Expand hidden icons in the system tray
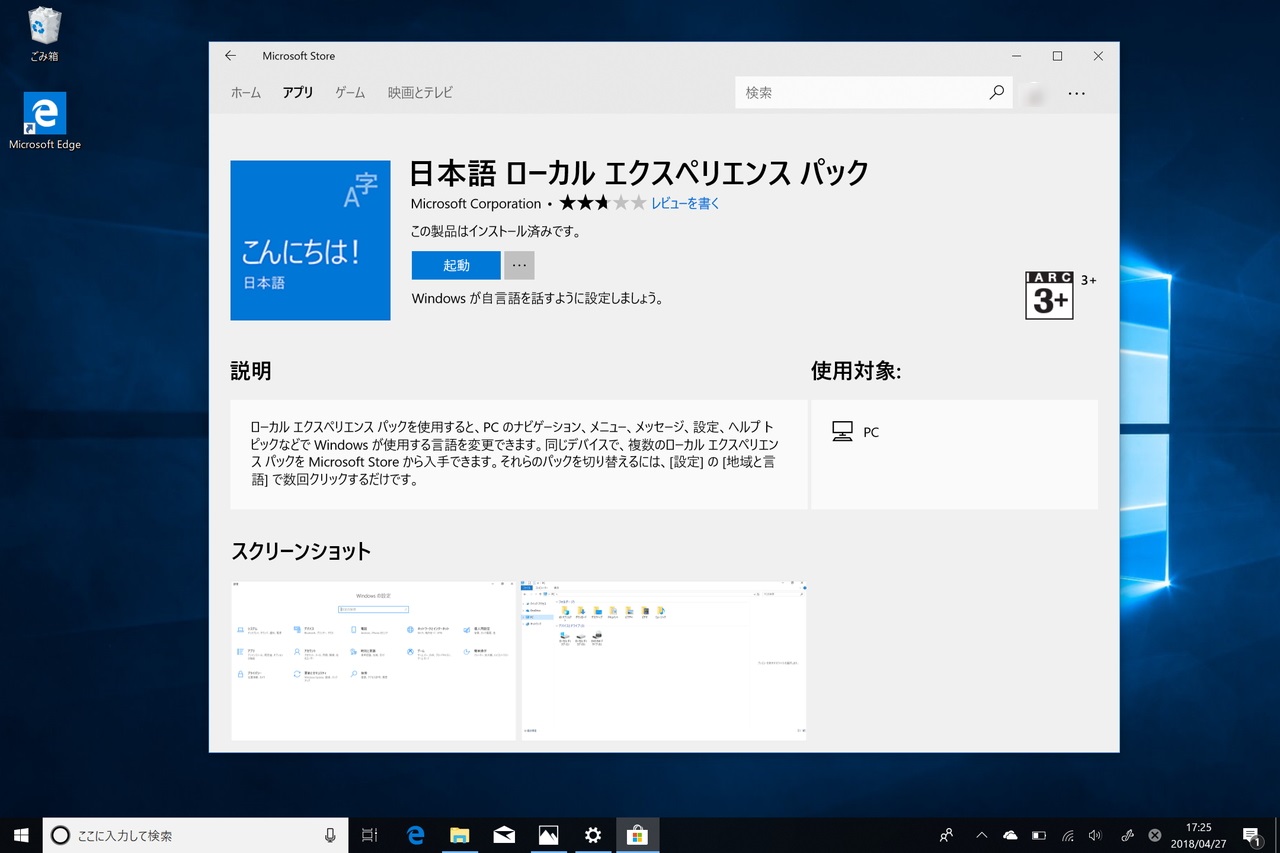The image size is (1280, 853). coord(981,835)
